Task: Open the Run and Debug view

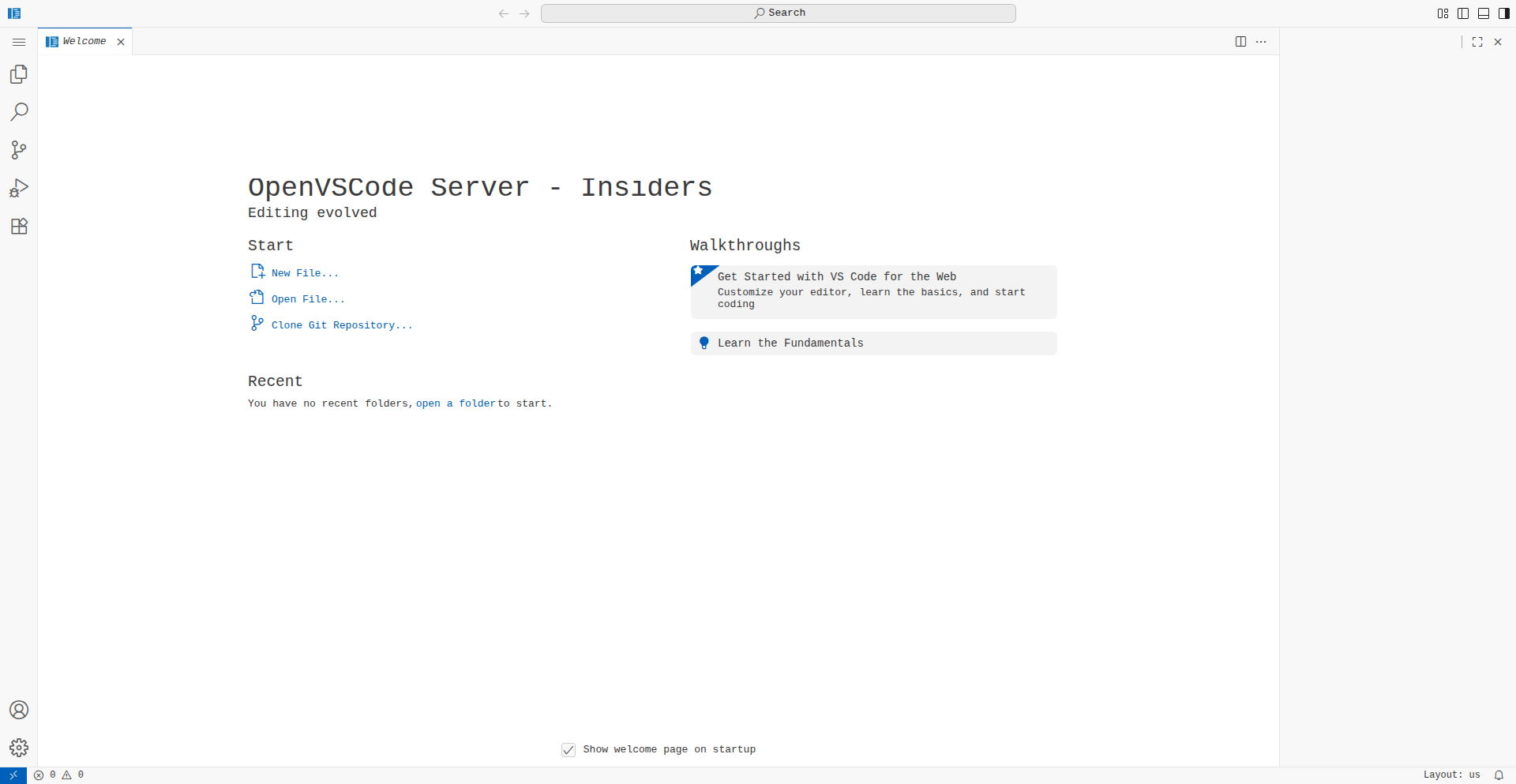Action: coord(19,188)
